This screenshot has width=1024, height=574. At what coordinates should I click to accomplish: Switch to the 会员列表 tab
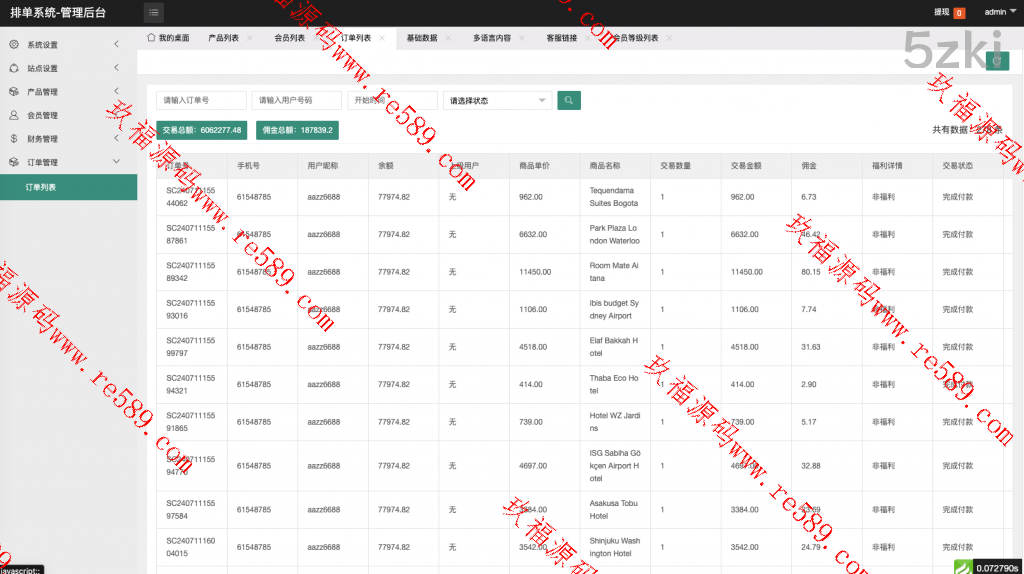click(x=289, y=38)
